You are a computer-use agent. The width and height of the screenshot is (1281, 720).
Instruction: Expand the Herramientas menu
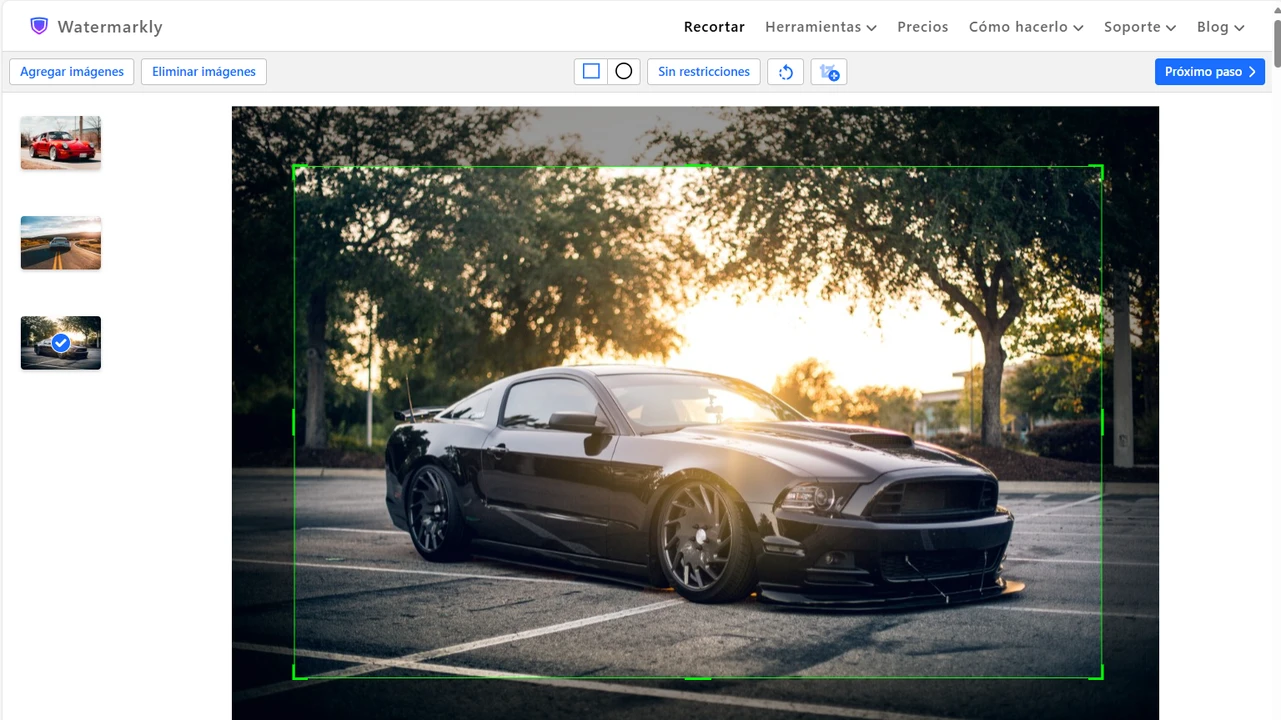pos(820,27)
